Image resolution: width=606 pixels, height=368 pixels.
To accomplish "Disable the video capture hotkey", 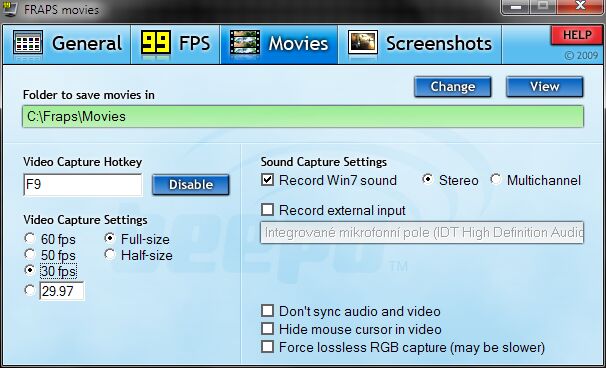I will [191, 185].
